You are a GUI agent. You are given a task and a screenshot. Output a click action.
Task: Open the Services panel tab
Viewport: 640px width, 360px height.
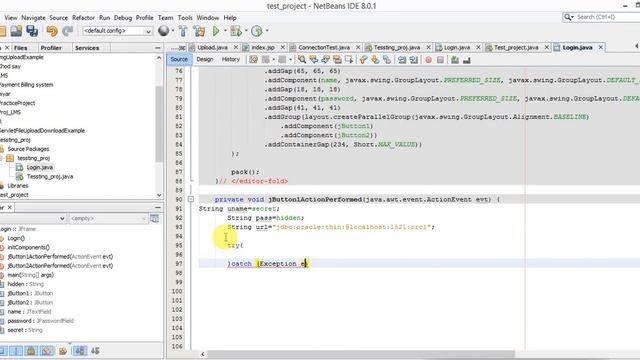87,48
